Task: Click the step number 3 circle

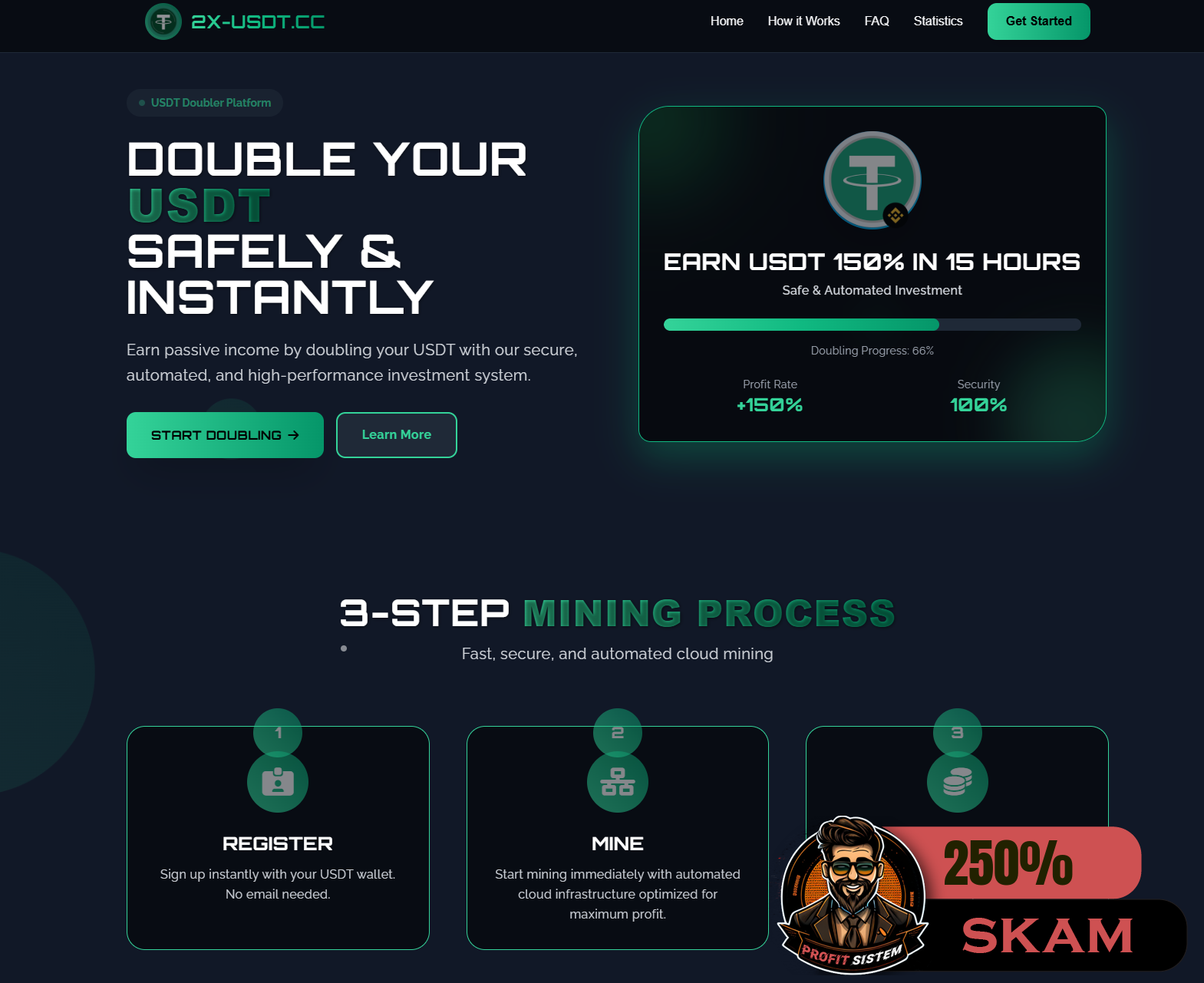Action: click(x=958, y=733)
